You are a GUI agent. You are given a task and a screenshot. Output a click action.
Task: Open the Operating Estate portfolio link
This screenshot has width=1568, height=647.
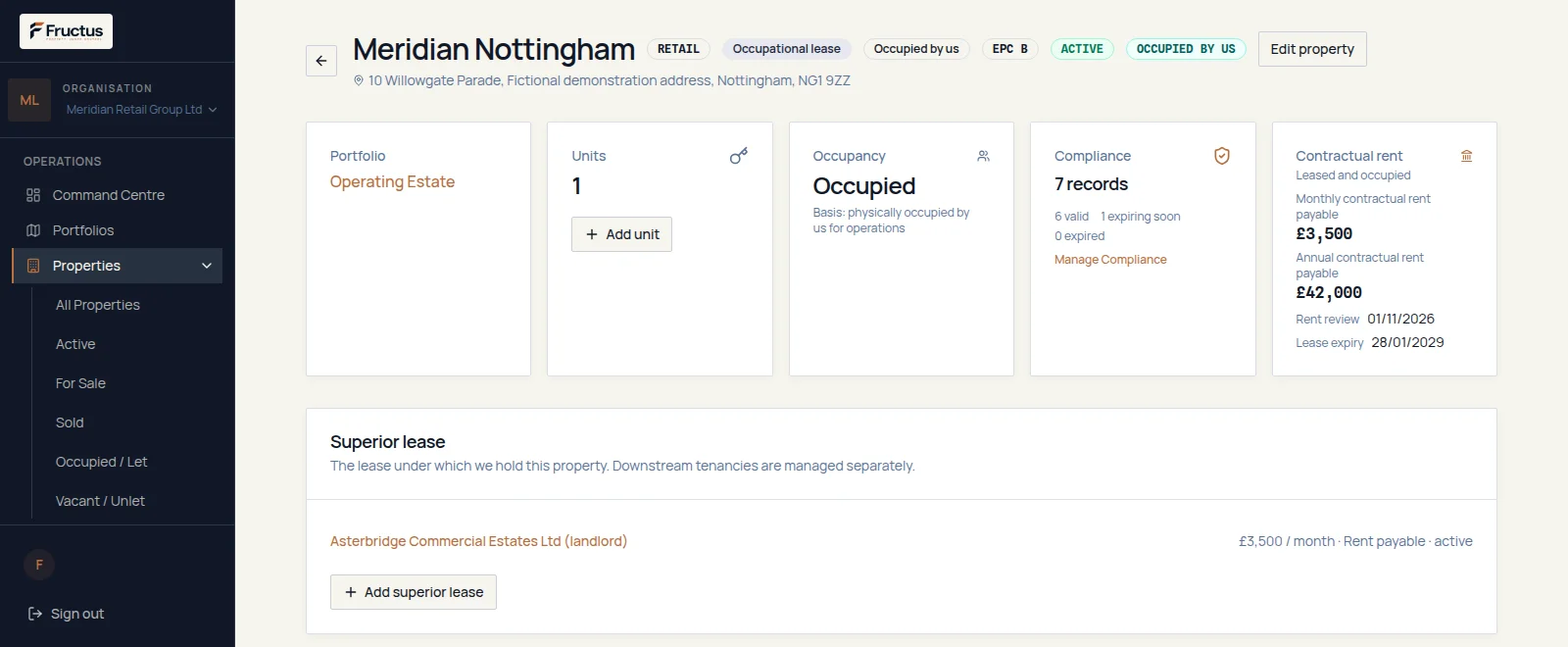[392, 181]
